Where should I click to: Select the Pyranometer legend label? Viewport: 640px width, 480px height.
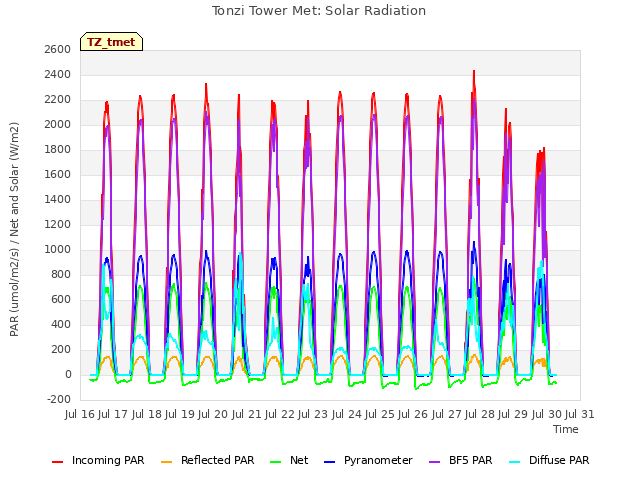click(x=378, y=460)
